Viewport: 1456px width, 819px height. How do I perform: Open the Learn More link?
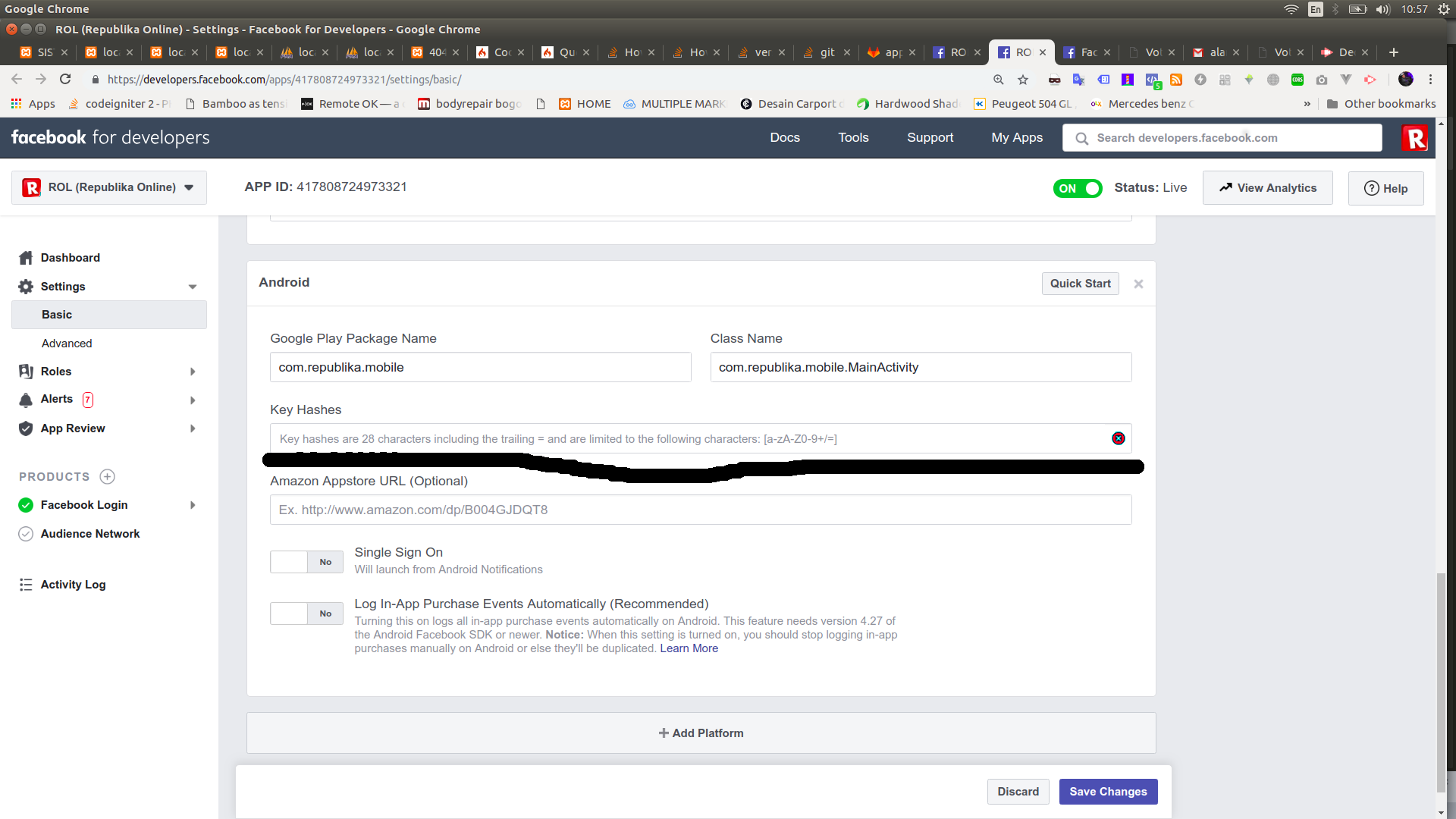click(x=689, y=648)
